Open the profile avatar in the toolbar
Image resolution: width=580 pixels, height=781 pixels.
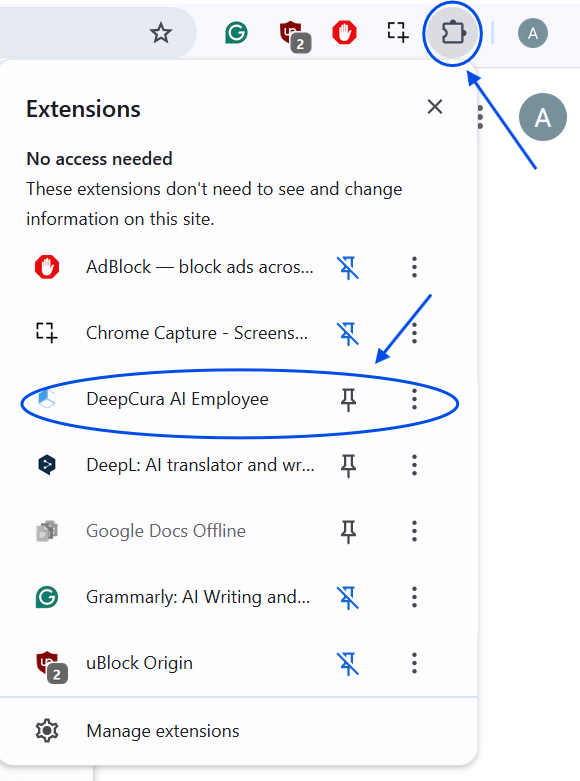pos(533,33)
